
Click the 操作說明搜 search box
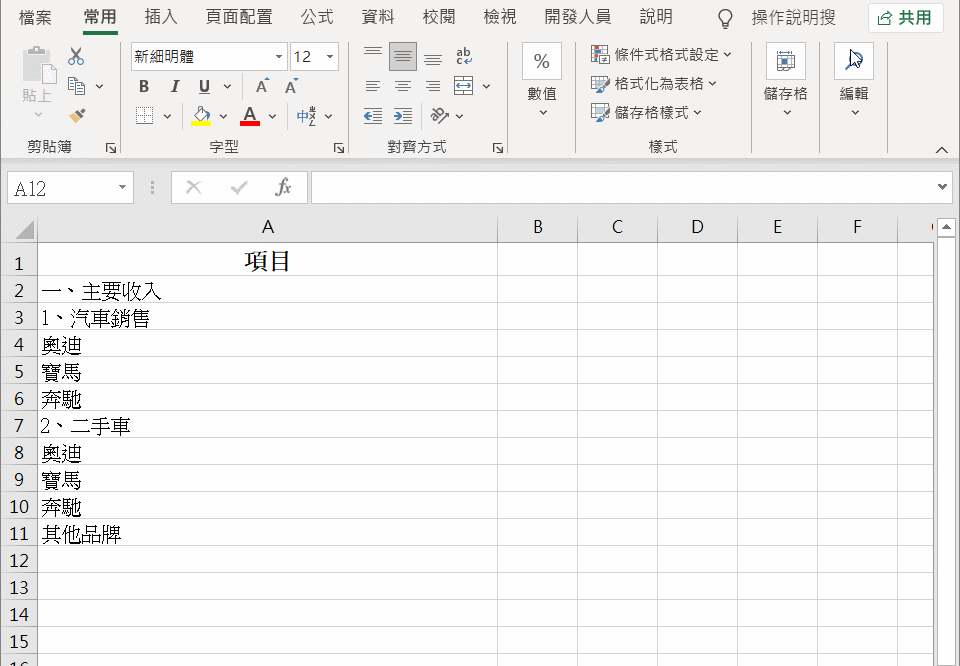[793, 18]
